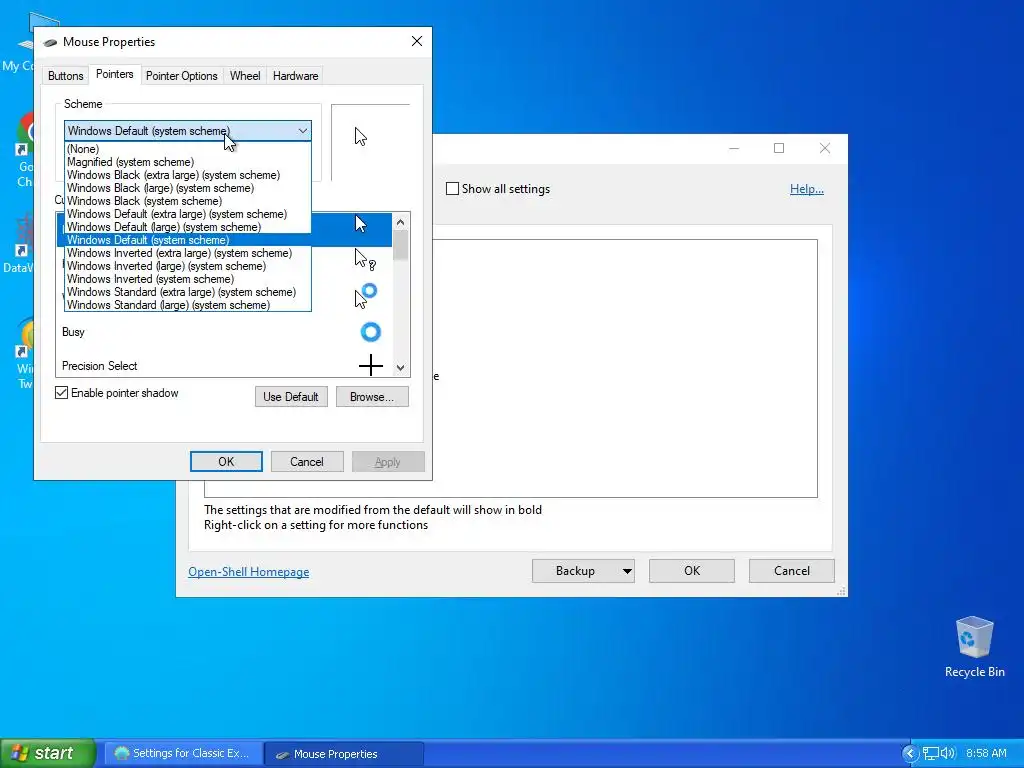Open the Pointer Options tab

[182, 76]
